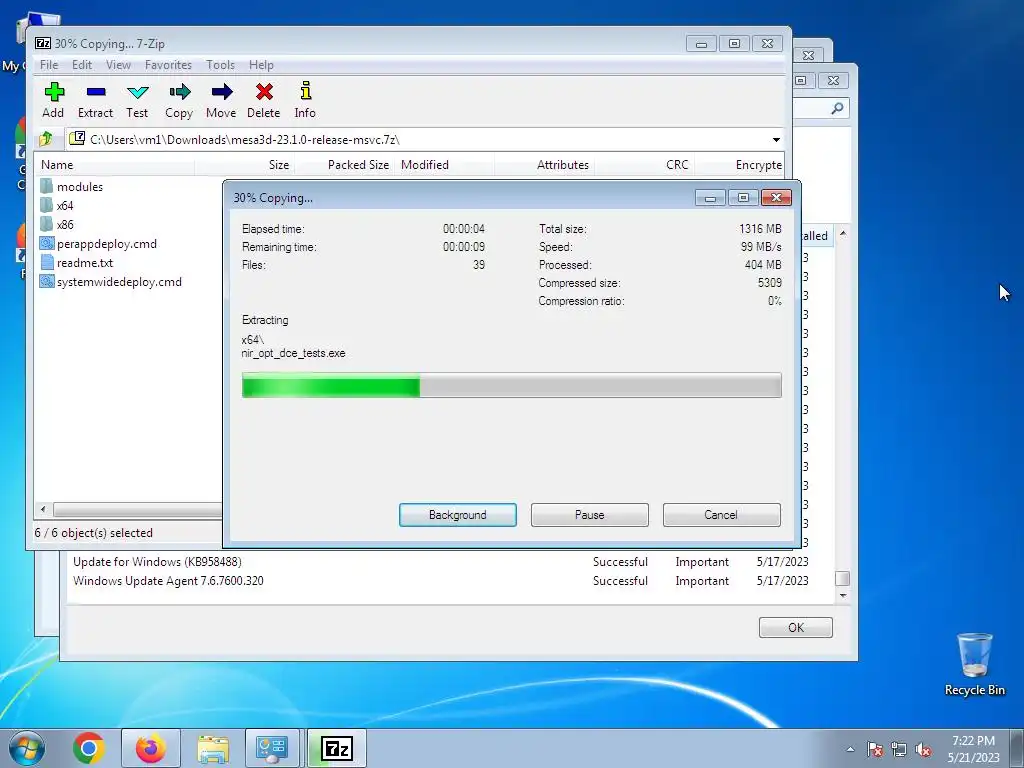Click the Extract toolbar icon
Viewport: 1024px width, 768px height.
click(95, 92)
